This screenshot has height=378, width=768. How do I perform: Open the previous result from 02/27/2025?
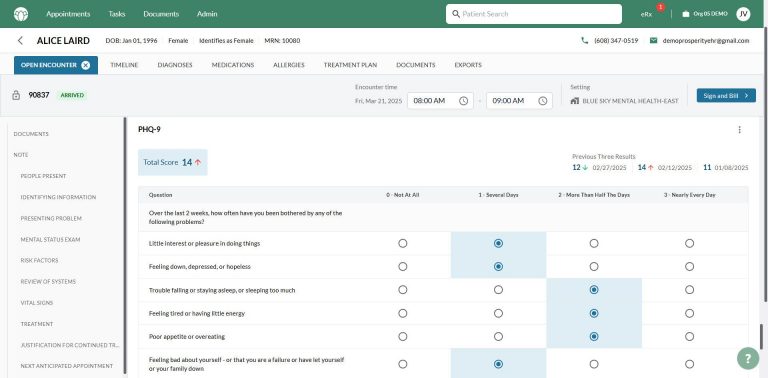599,167
